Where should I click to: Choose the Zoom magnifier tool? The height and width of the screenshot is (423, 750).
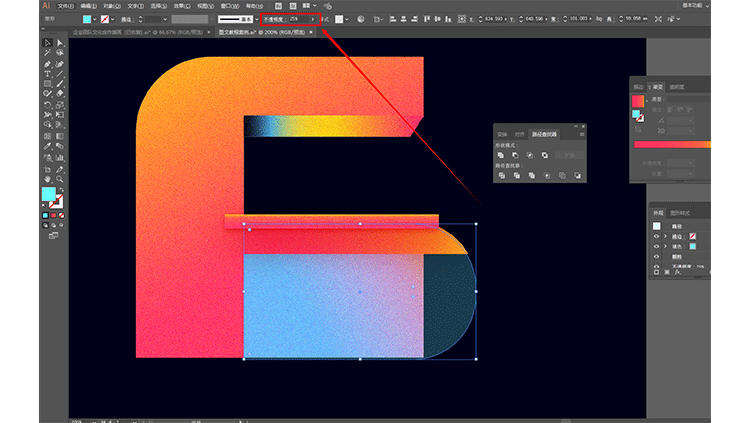[60, 178]
